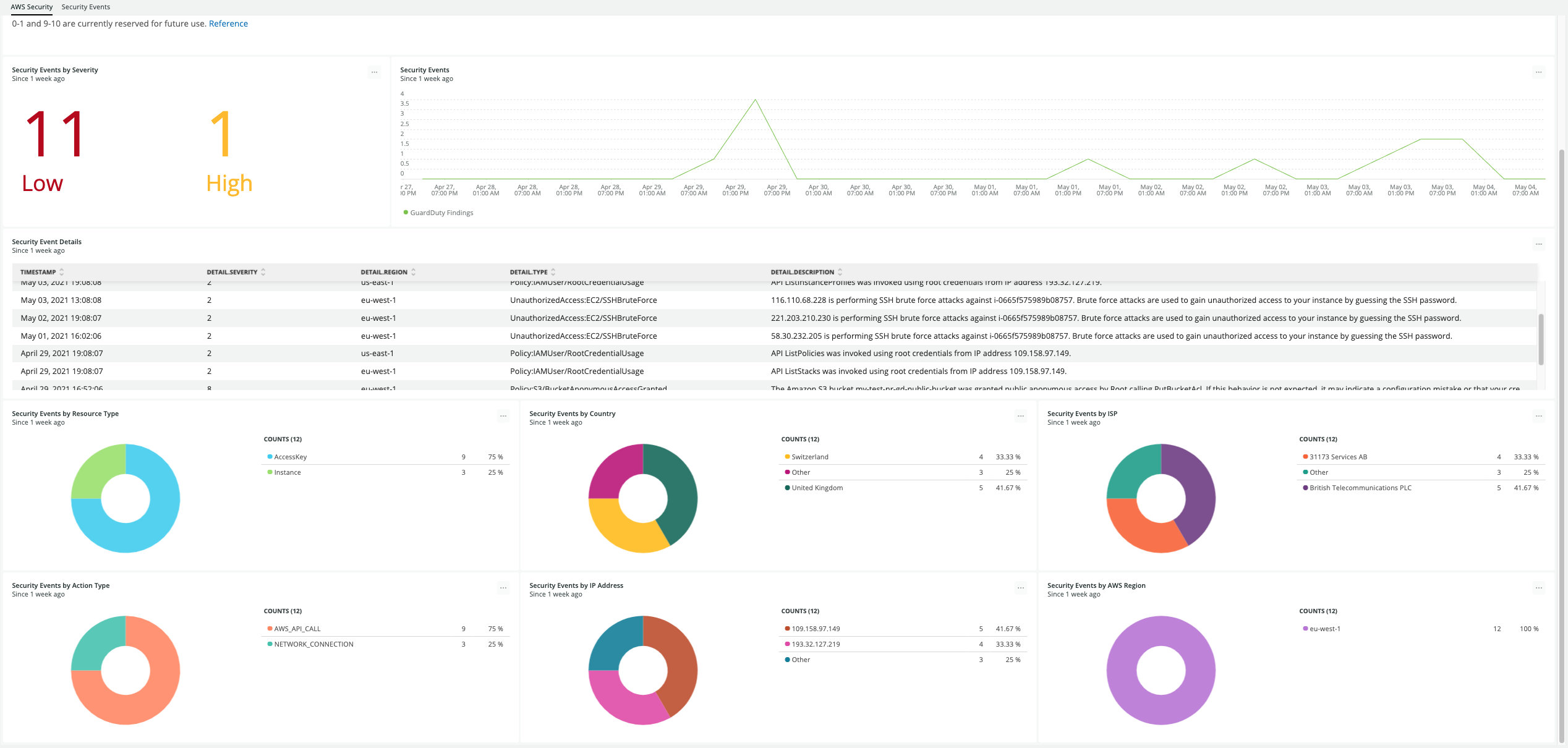The image size is (1568, 748).
Task: Open options menu for Security Events by IP Address
Action: point(1021,588)
